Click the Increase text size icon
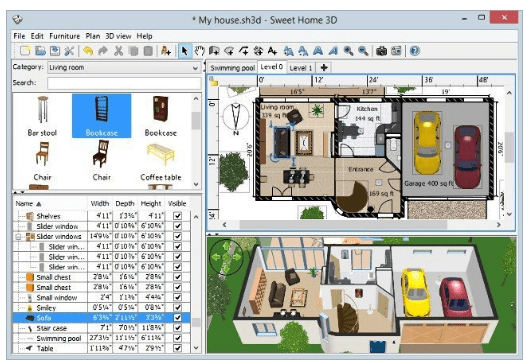 pyautogui.click(x=288, y=51)
